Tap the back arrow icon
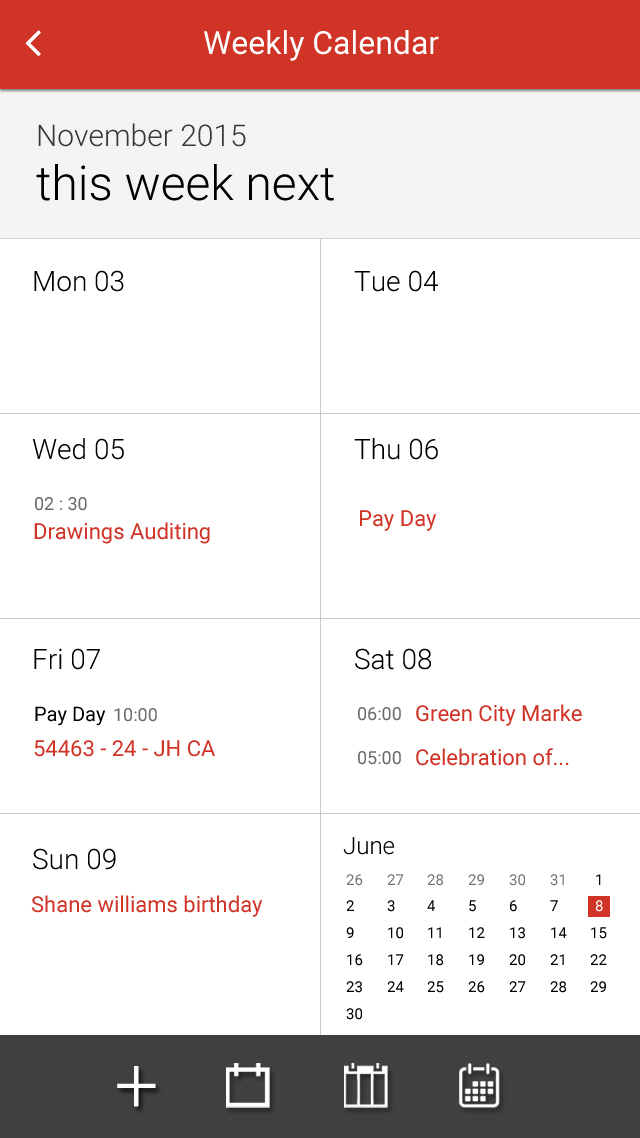Image resolution: width=640 pixels, height=1138 pixels. coord(33,44)
